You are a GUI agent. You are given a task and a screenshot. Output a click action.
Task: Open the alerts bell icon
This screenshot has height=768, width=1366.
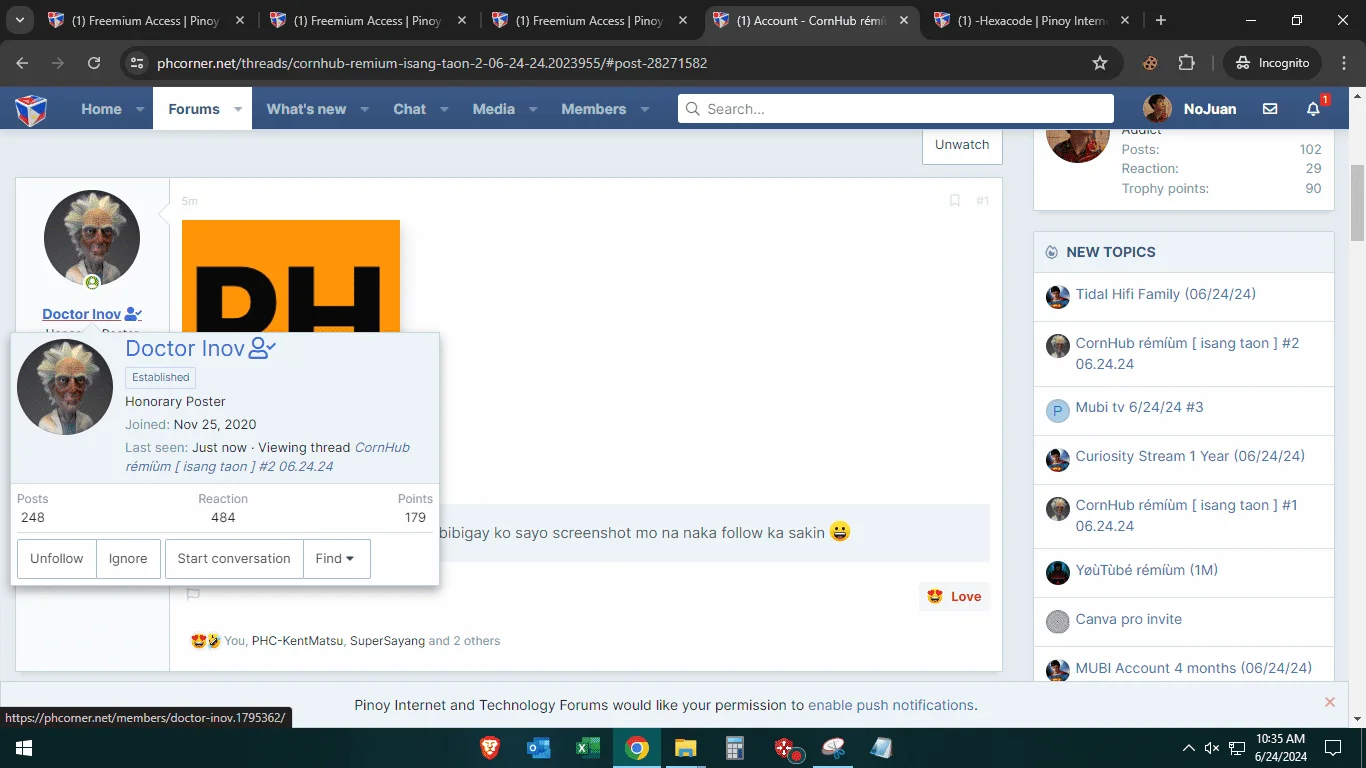pyautogui.click(x=1314, y=109)
